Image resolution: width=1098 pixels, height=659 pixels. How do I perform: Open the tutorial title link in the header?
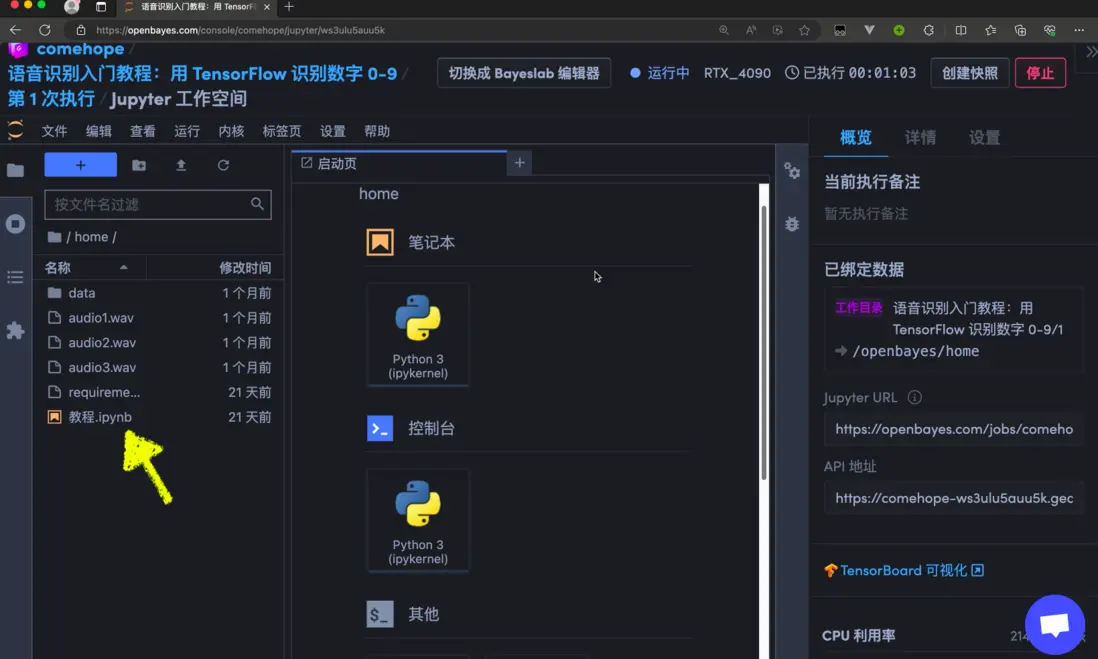click(x=202, y=74)
